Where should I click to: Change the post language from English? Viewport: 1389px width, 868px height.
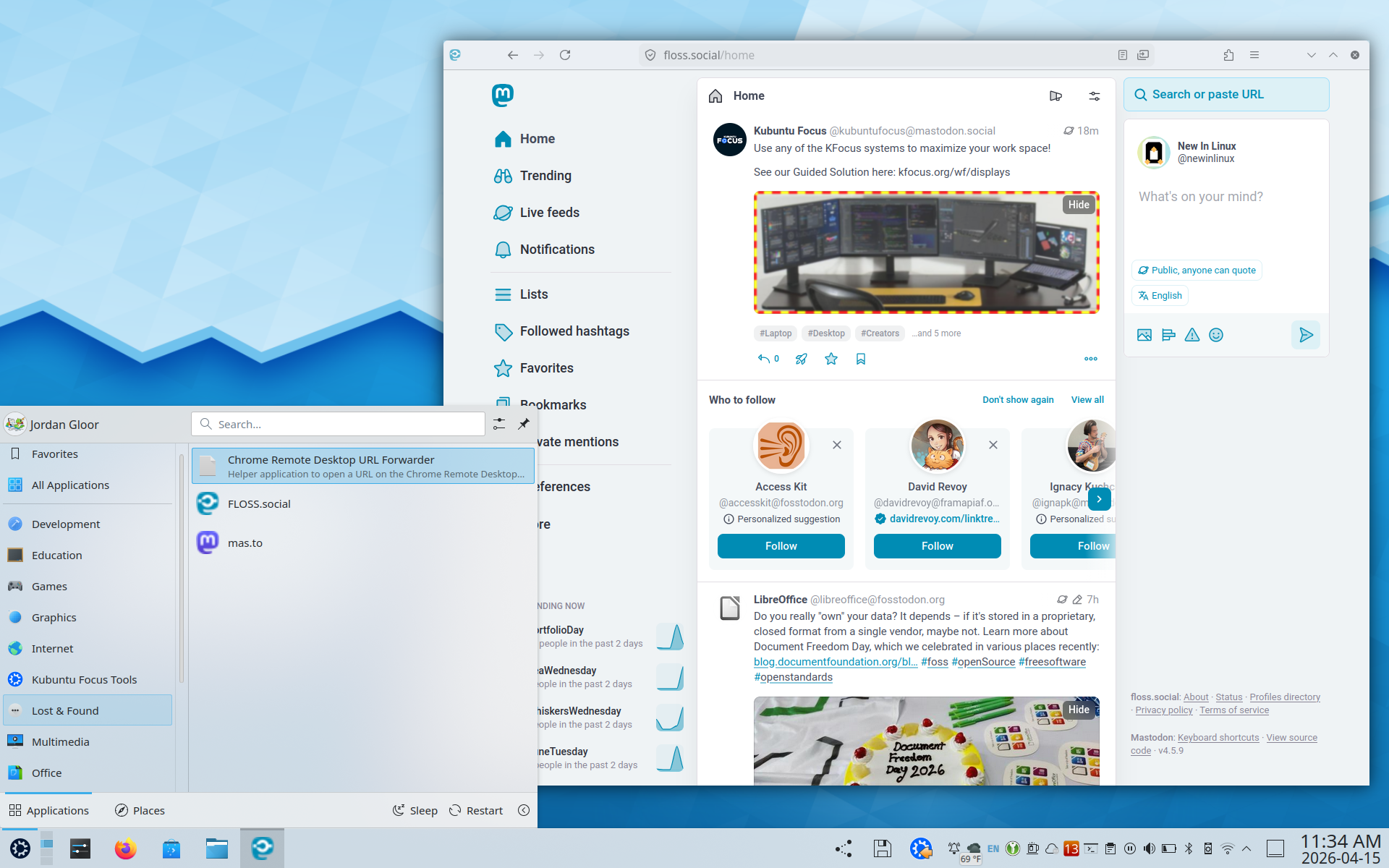coord(1160,295)
